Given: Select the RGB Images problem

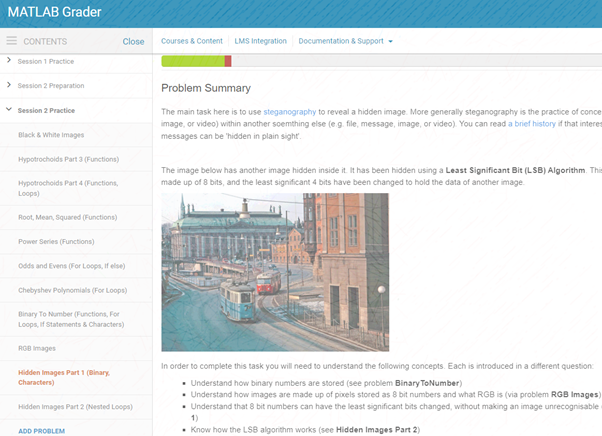Looking at the screenshot, I should [x=37, y=348].
